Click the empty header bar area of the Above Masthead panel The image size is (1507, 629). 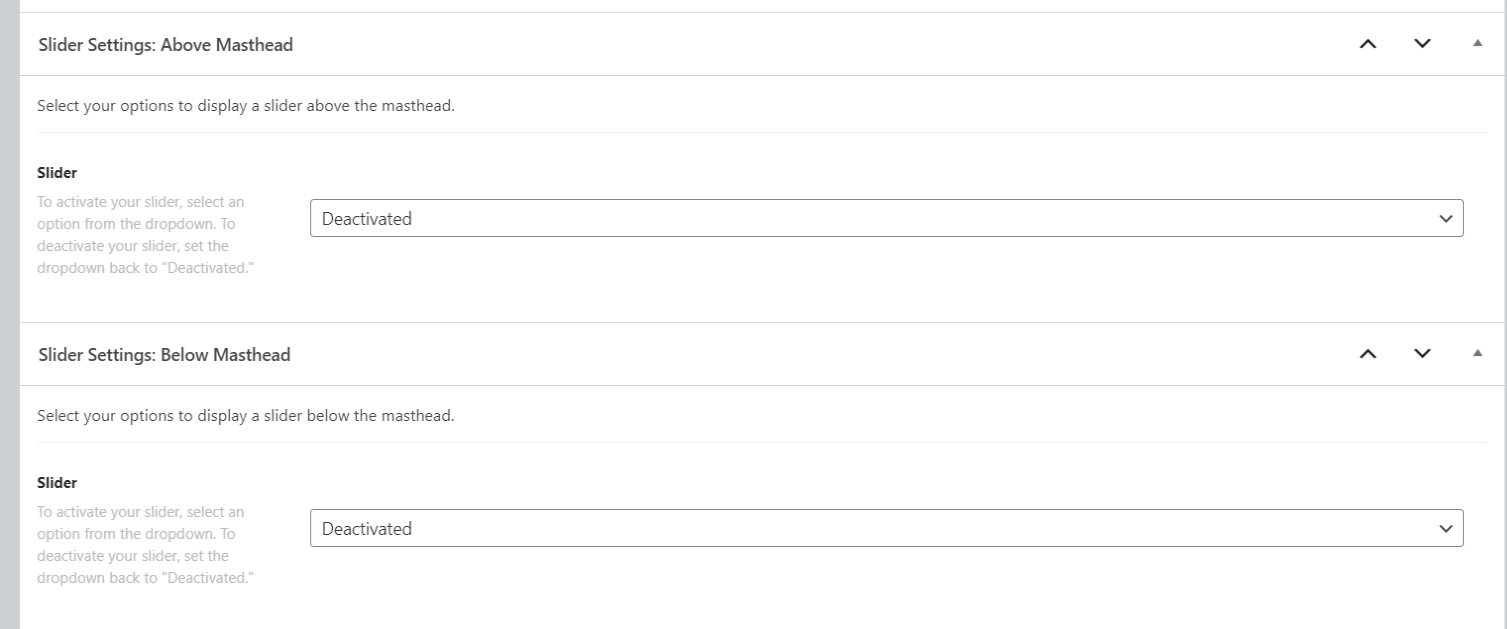click(820, 44)
